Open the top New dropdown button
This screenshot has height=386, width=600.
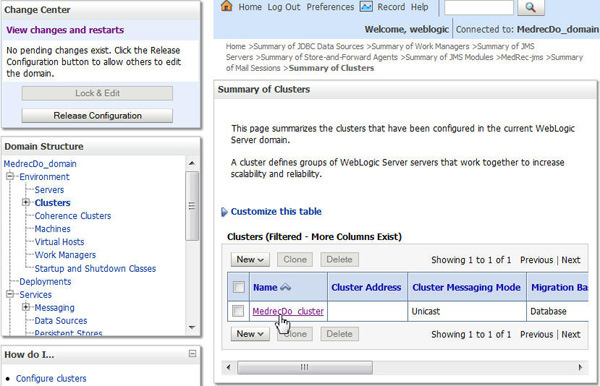[250, 259]
